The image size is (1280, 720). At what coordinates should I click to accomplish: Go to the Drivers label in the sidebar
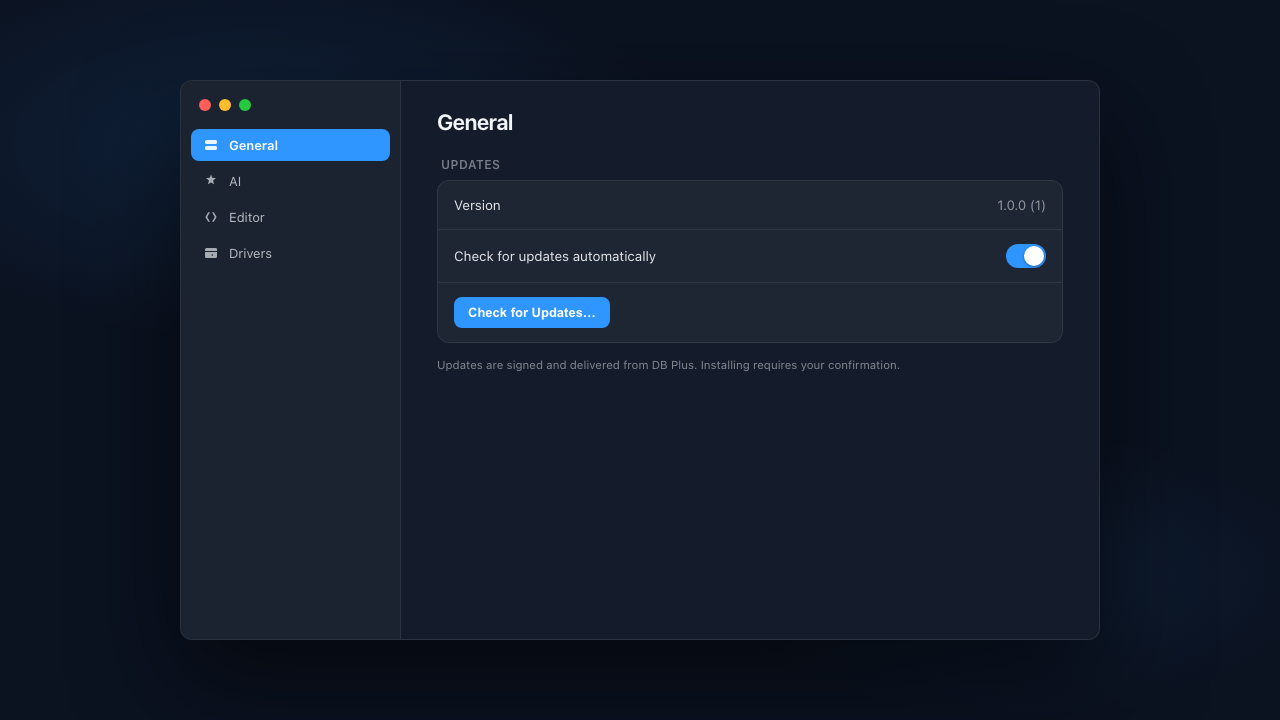pyautogui.click(x=250, y=253)
